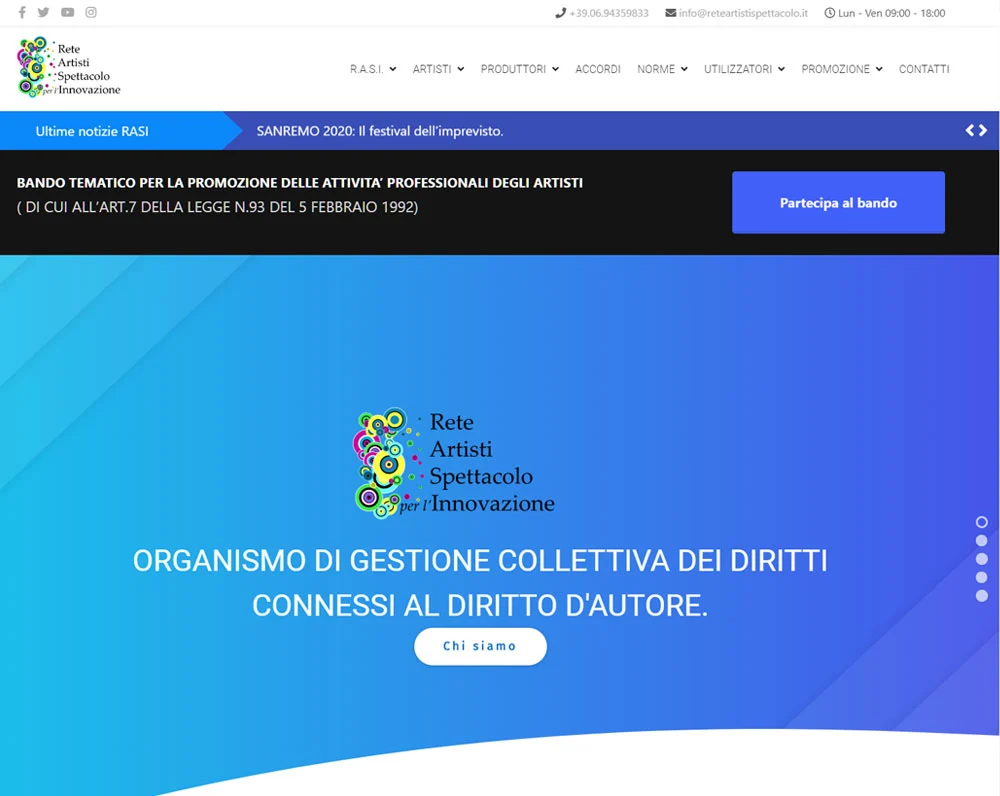Visit the RASI YouTube channel
The width and height of the screenshot is (1000, 796).
pyautogui.click(x=67, y=13)
